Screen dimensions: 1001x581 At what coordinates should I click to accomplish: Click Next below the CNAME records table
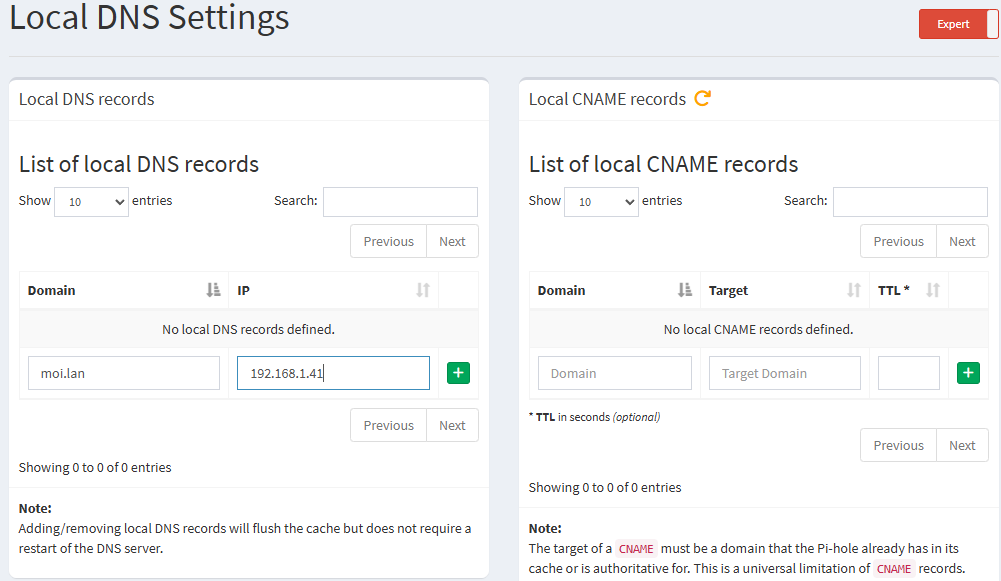[962, 445]
